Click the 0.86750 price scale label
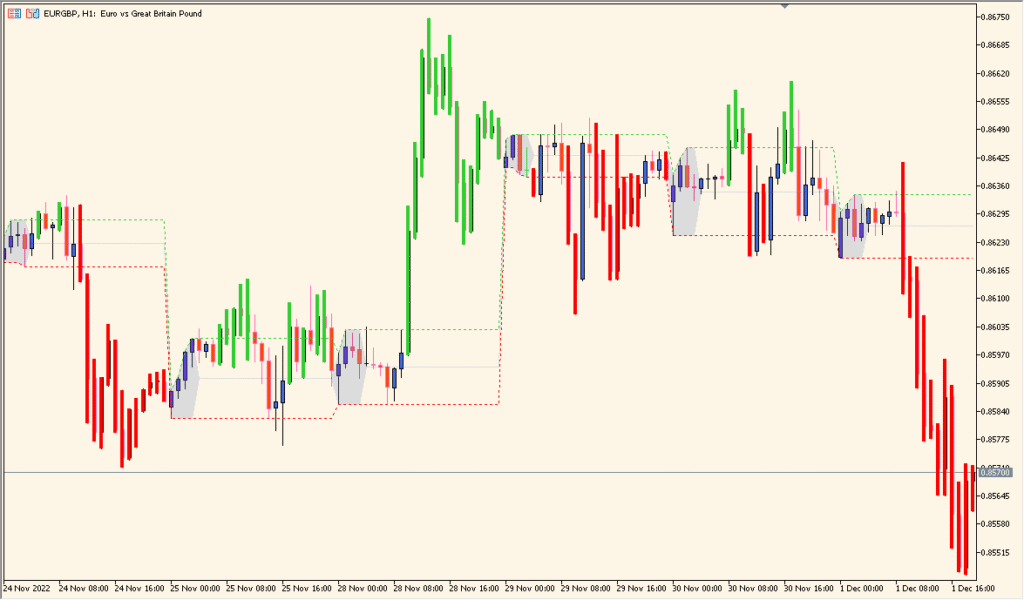The width and height of the screenshot is (1024, 600). [x=995, y=17]
